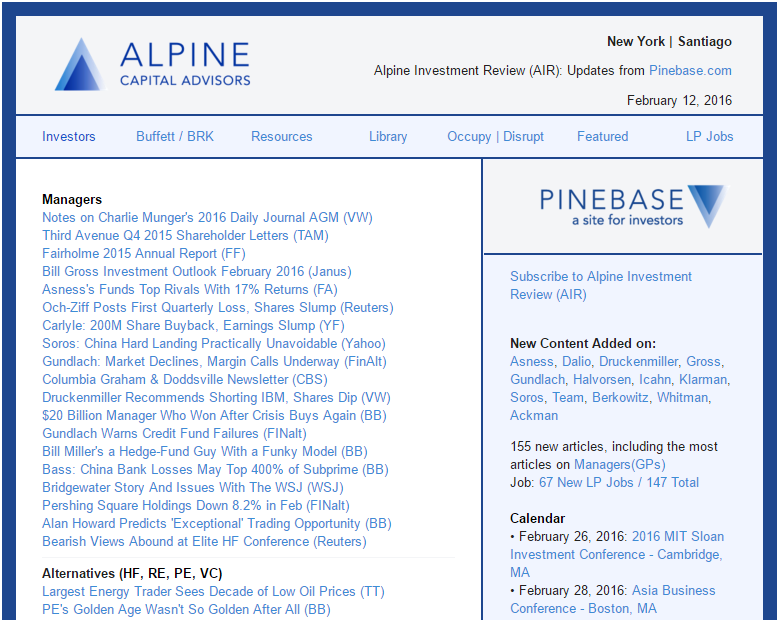Viewport: 782px width, 620px height.
Task: Open Soros China Hard Landing article
Action: tap(214, 343)
